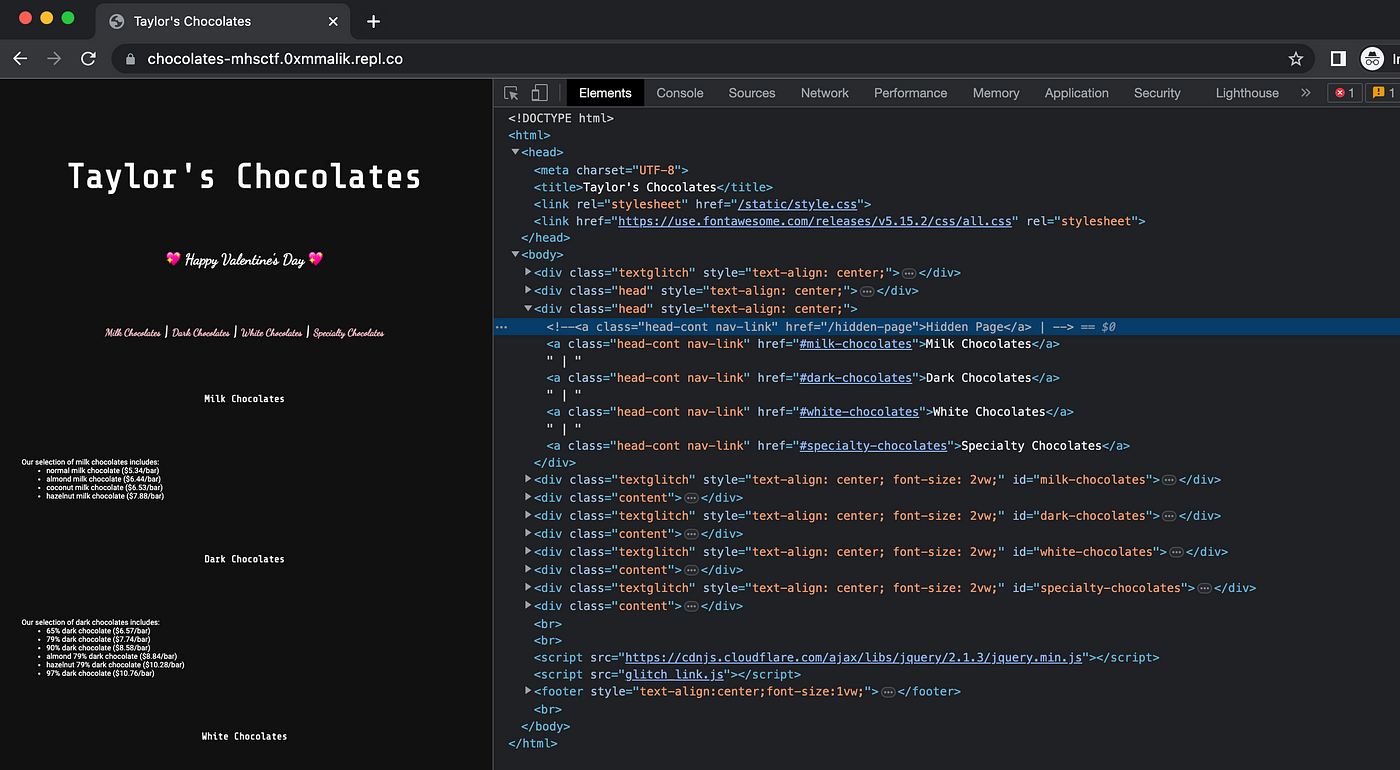Click the #milk-chocolates href in source
Viewport: 1400px width, 770px height.
coord(855,344)
